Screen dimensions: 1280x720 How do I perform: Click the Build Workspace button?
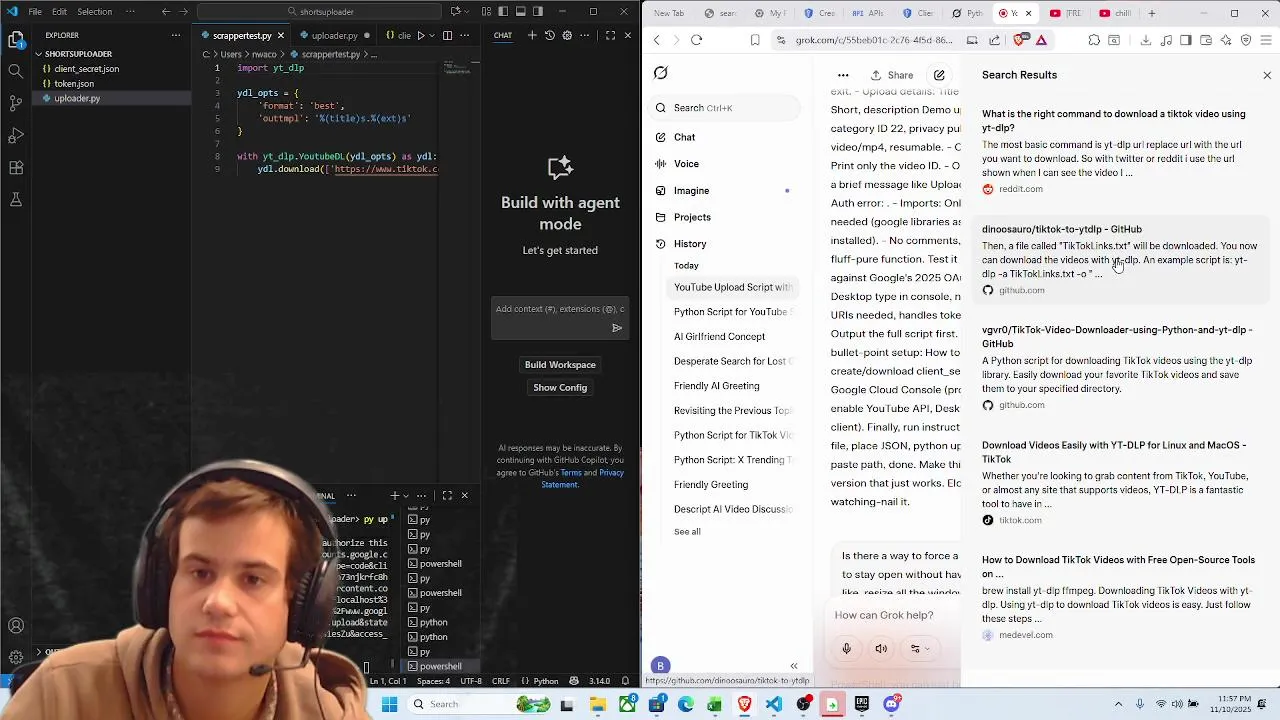point(560,365)
